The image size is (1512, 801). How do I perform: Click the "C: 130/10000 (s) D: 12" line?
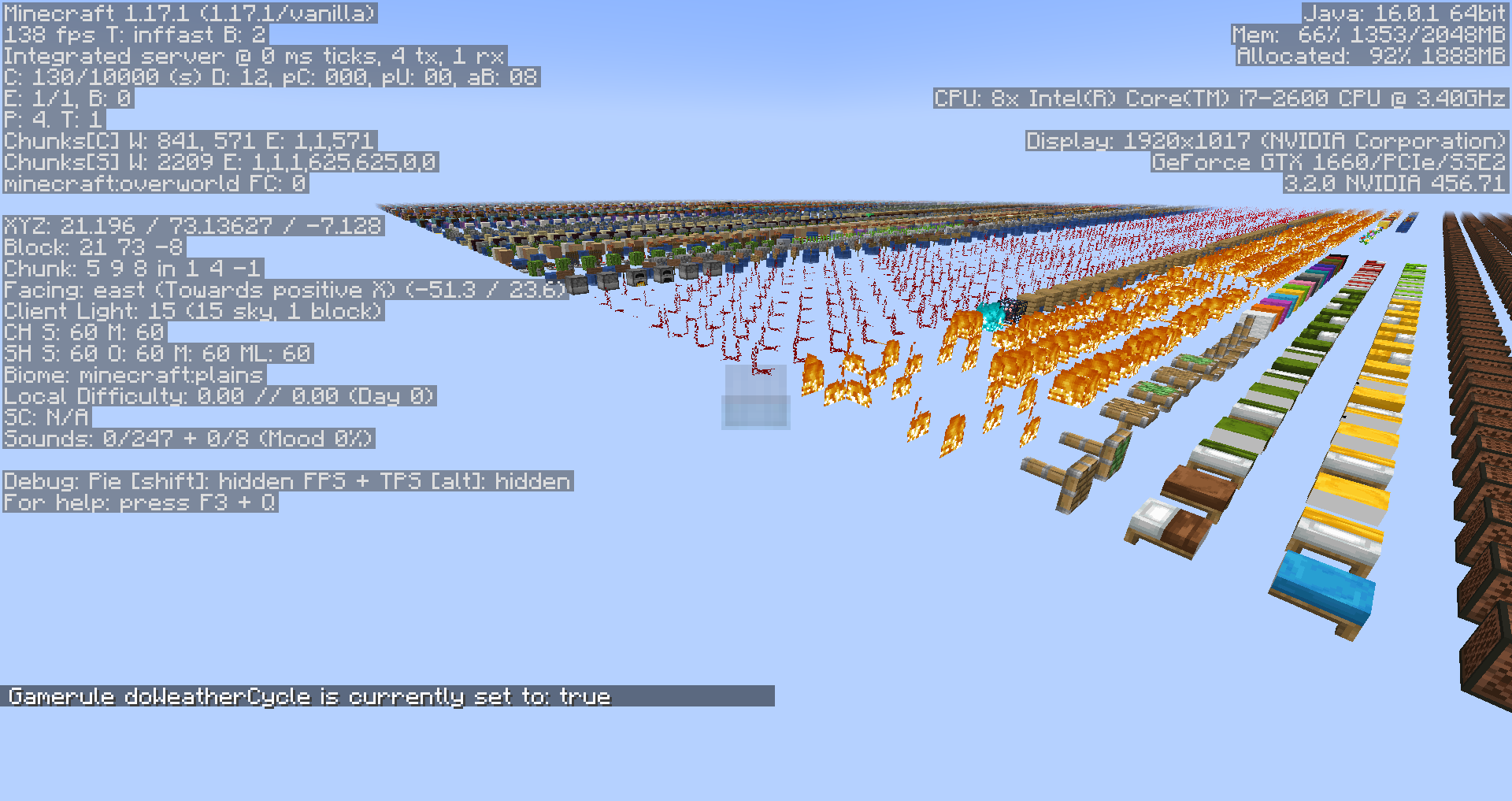point(272,77)
